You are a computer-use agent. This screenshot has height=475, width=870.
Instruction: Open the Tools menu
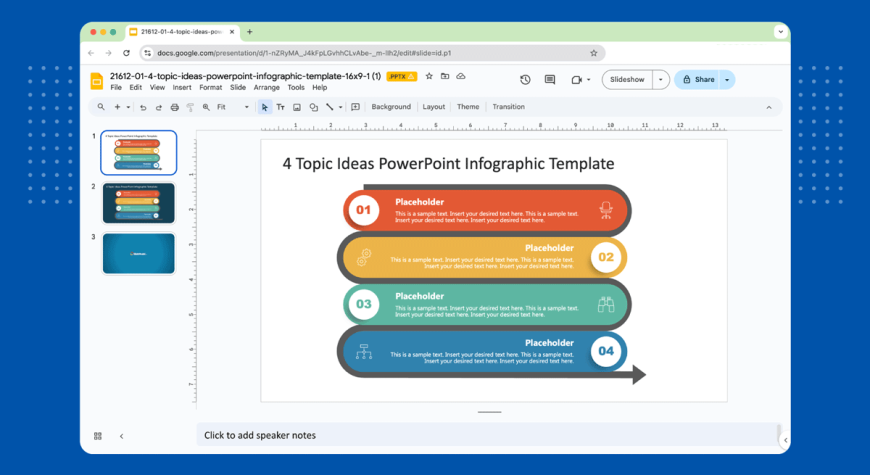[x=296, y=88]
